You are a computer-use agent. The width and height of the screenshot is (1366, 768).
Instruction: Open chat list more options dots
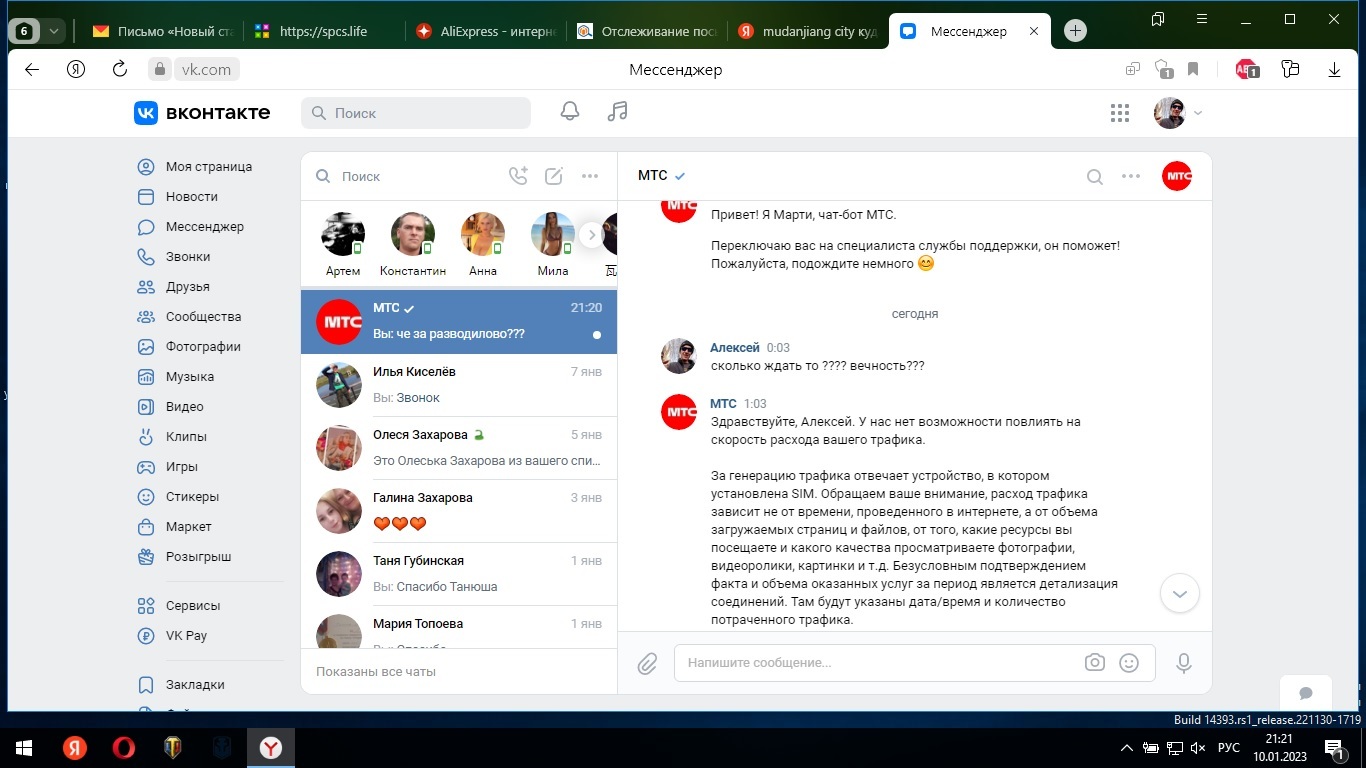pyautogui.click(x=590, y=176)
